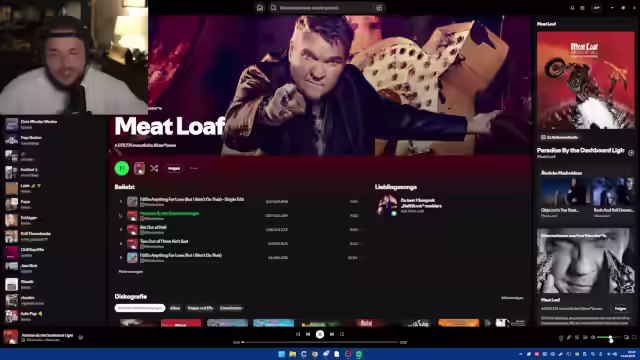
Task: Open the Bat Out of Hell cover in sidebar
Action: click(x=586, y=80)
